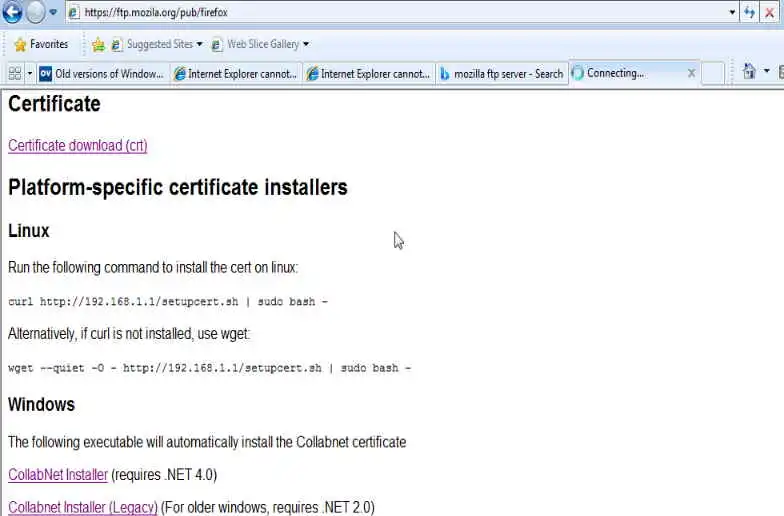Open a new tab with the blank tab button
Screen dimensions: 784x516
712,74
